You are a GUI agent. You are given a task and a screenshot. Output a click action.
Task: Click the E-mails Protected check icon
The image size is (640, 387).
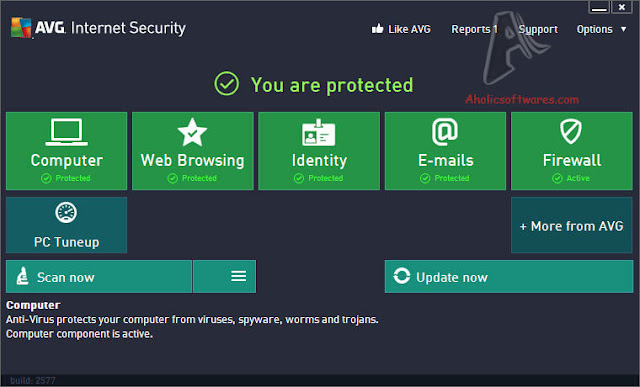point(425,178)
